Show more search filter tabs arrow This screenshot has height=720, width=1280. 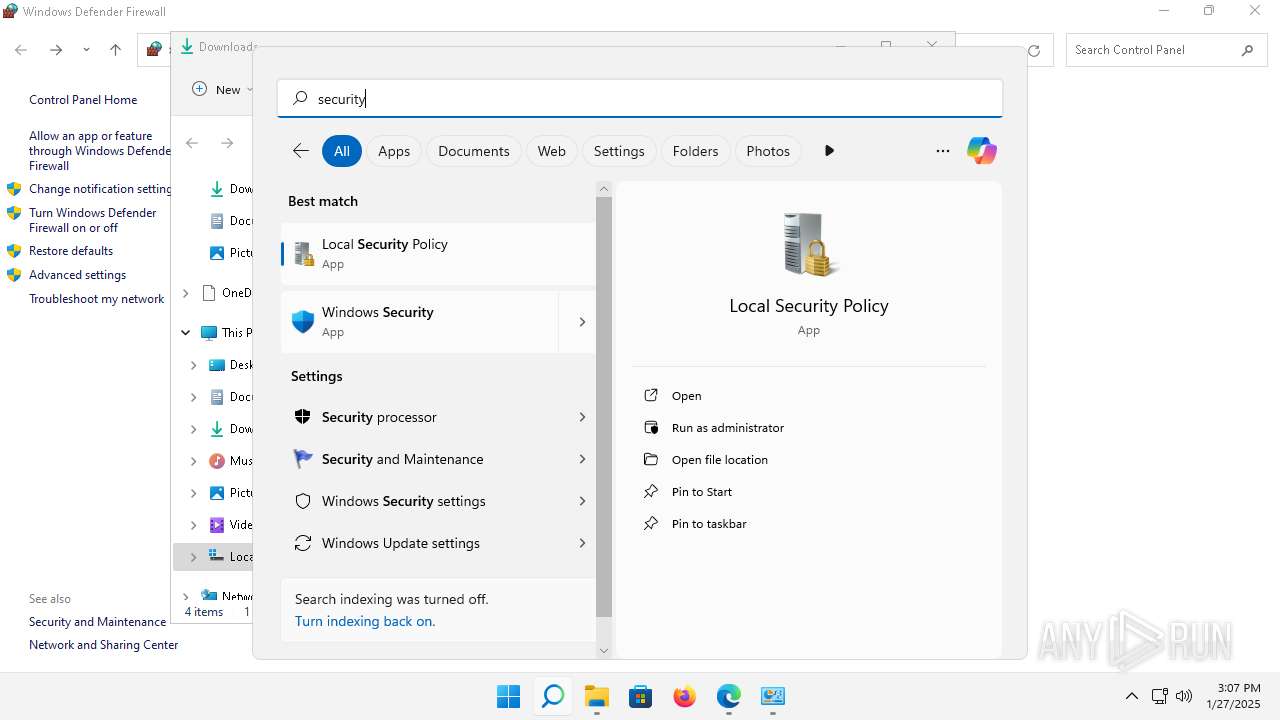tap(829, 151)
